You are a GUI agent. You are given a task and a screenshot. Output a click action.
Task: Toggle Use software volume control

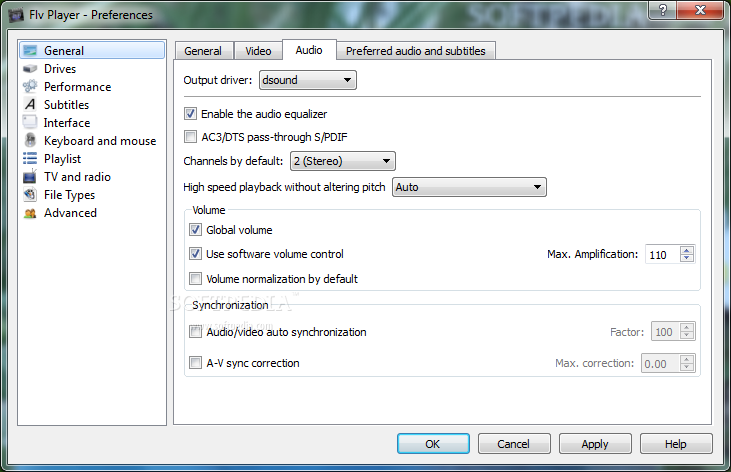(x=195, y=254)
